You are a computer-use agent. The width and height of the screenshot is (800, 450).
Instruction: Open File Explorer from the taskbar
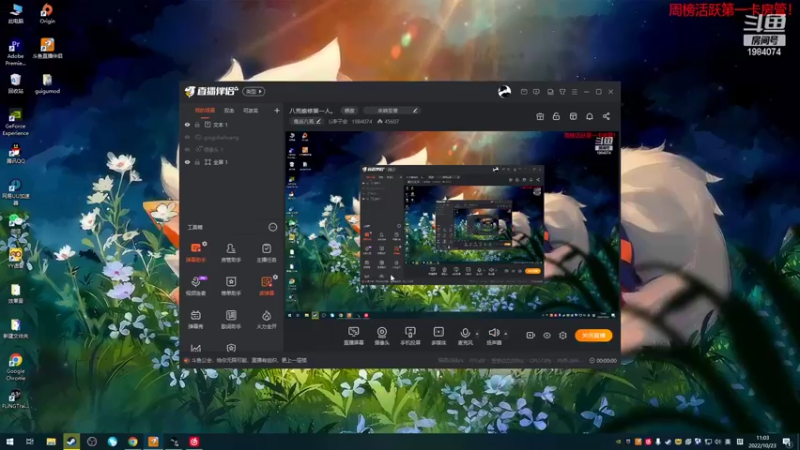51,441
